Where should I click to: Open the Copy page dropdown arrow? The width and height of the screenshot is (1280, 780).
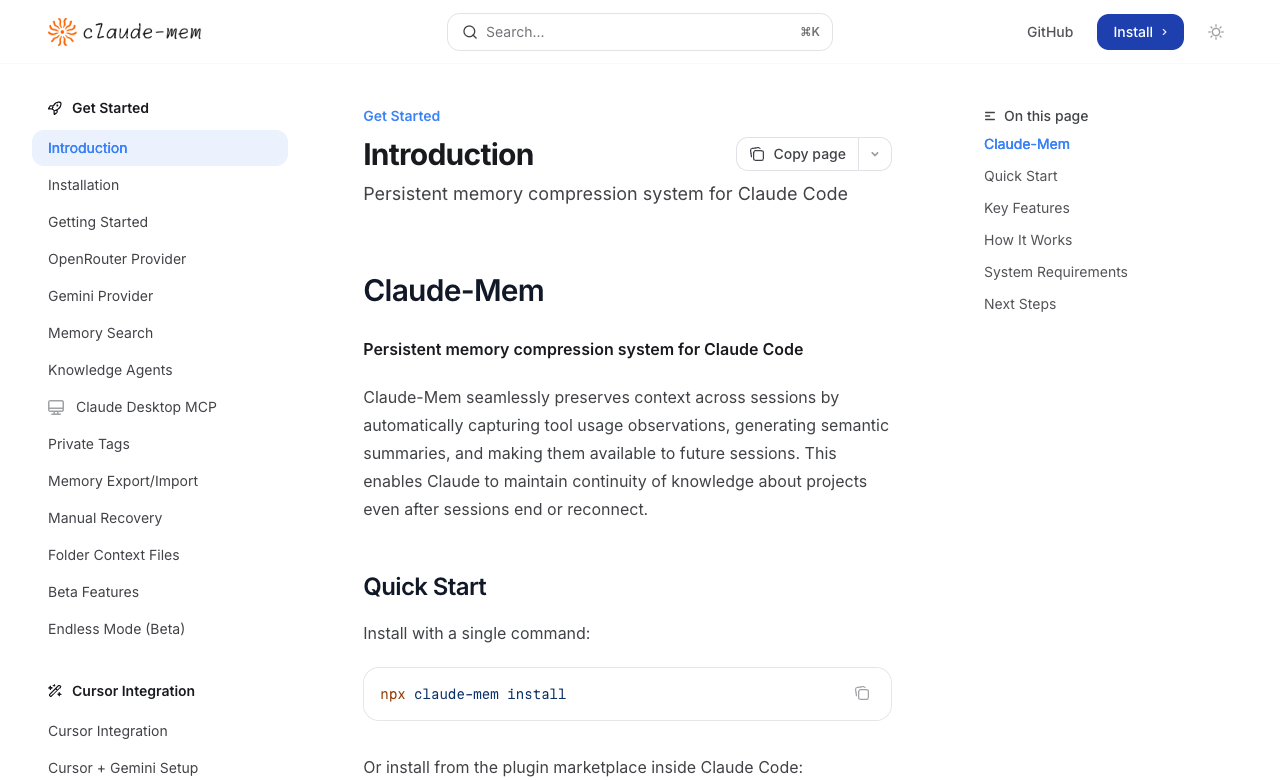point(875,154)
